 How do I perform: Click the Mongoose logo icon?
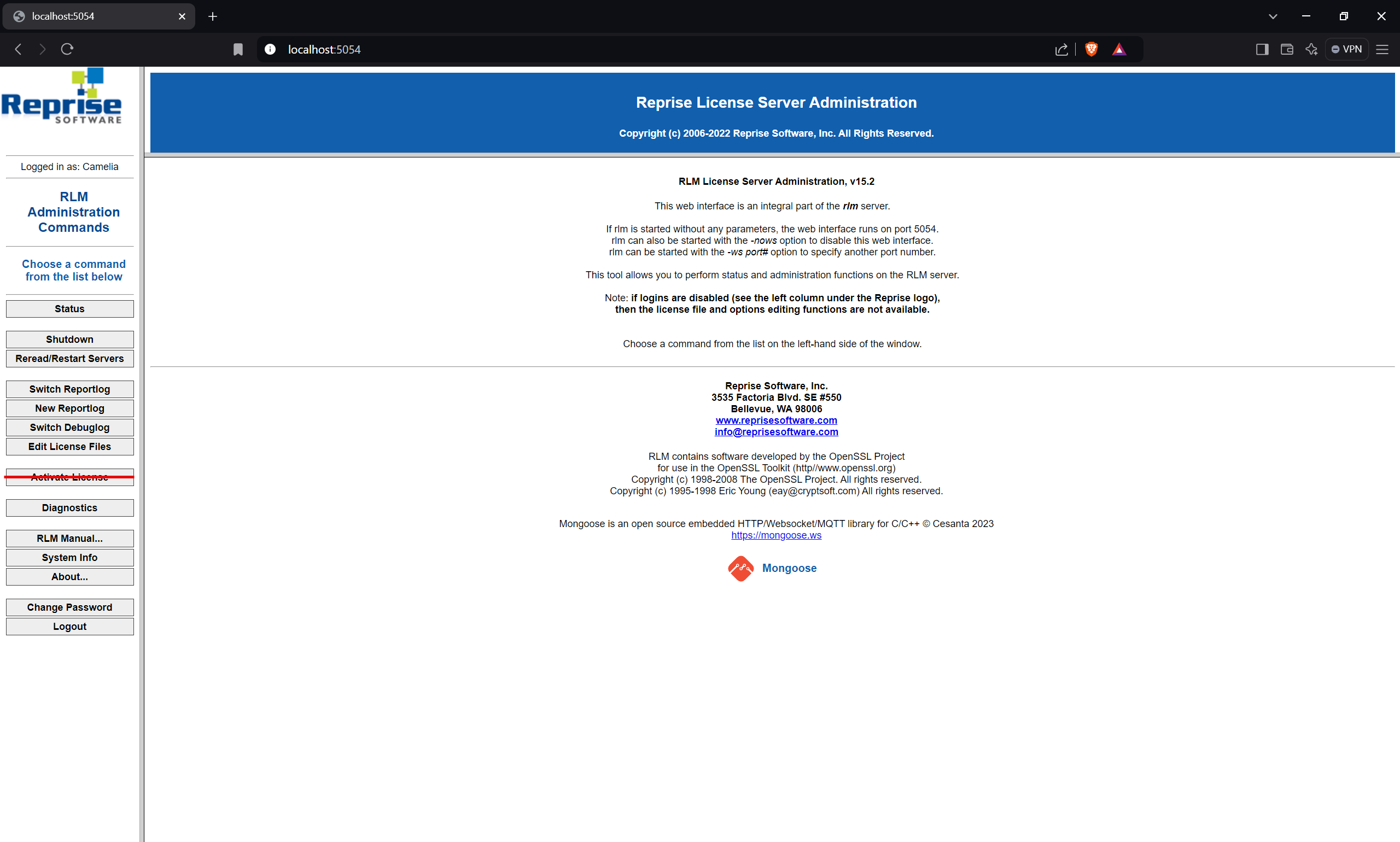coord(740,568)
